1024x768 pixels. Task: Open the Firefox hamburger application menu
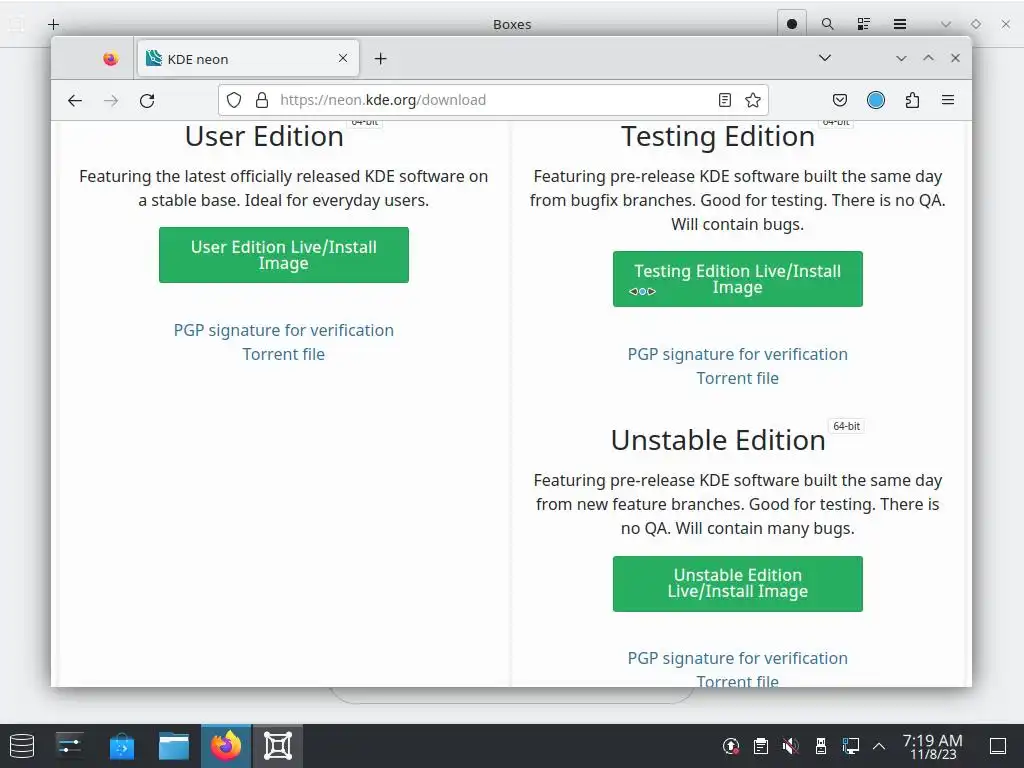(948, 100)
